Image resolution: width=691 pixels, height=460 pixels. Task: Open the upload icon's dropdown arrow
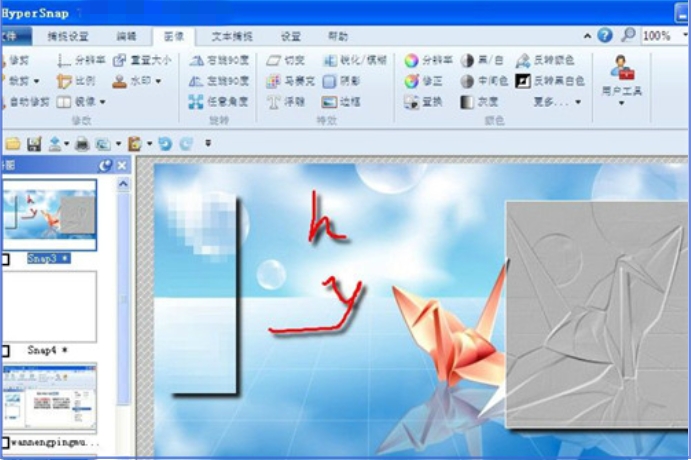click(x=67, y=144)
